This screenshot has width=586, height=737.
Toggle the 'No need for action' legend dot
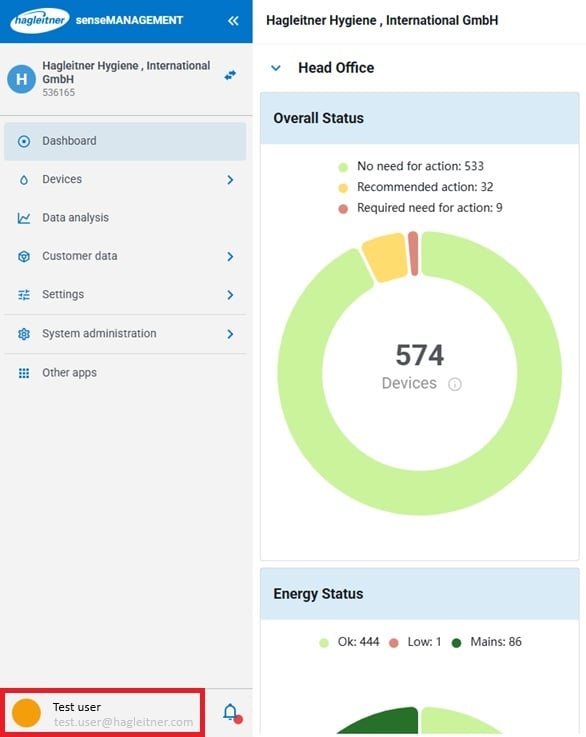(343, 167)
